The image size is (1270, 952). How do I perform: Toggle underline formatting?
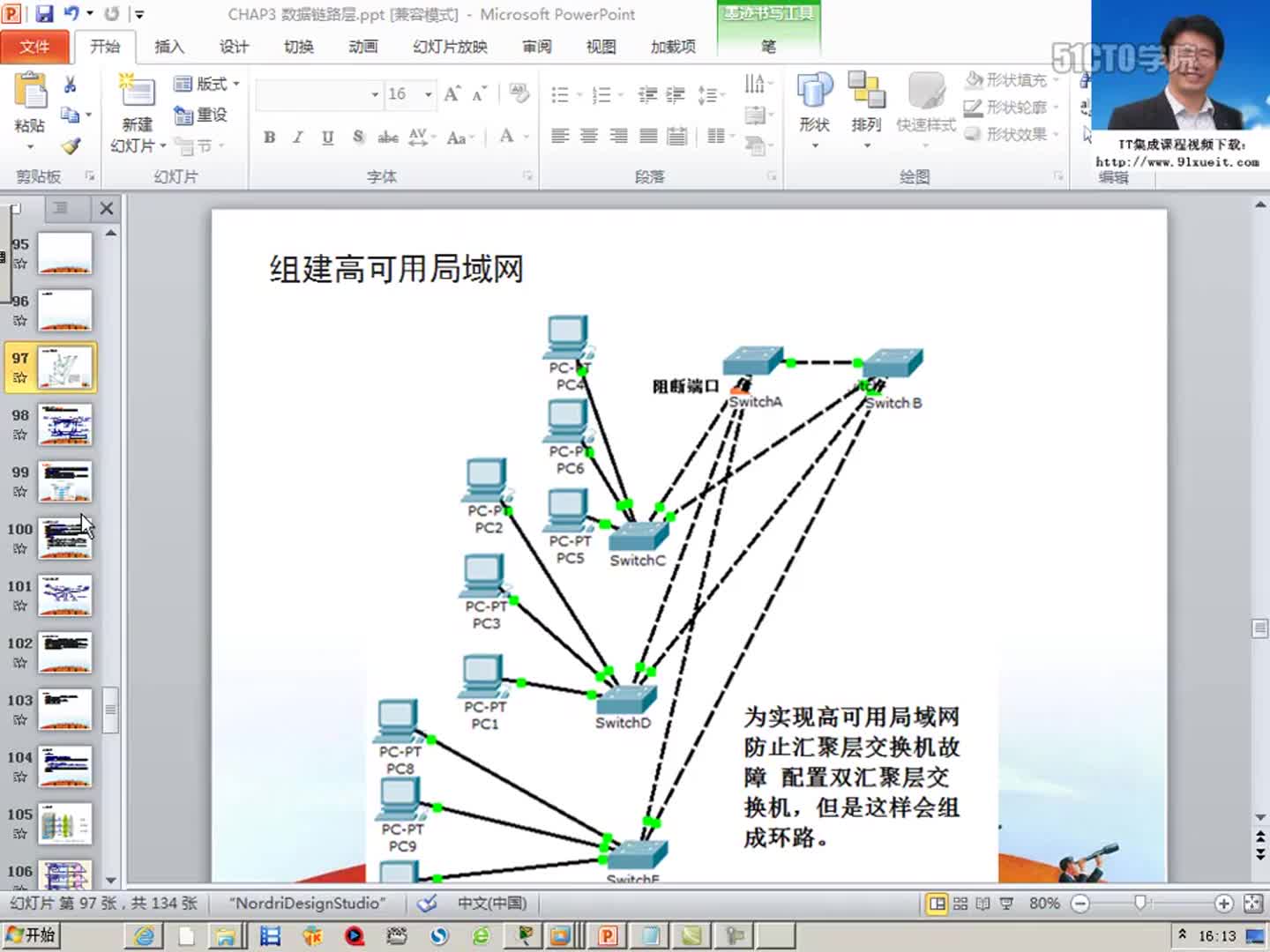pos(328,137)
